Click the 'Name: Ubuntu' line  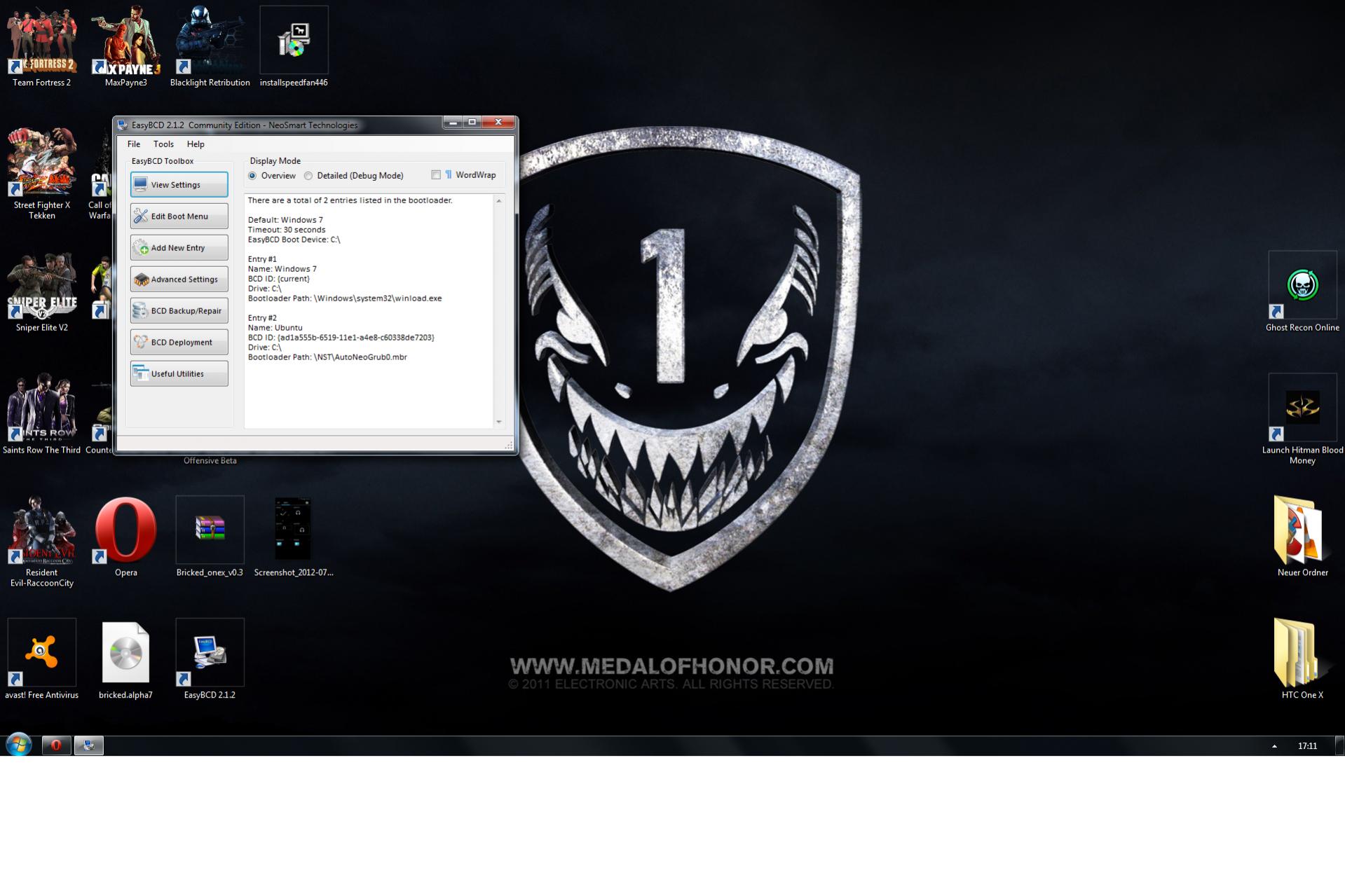(x=275, y=328)
